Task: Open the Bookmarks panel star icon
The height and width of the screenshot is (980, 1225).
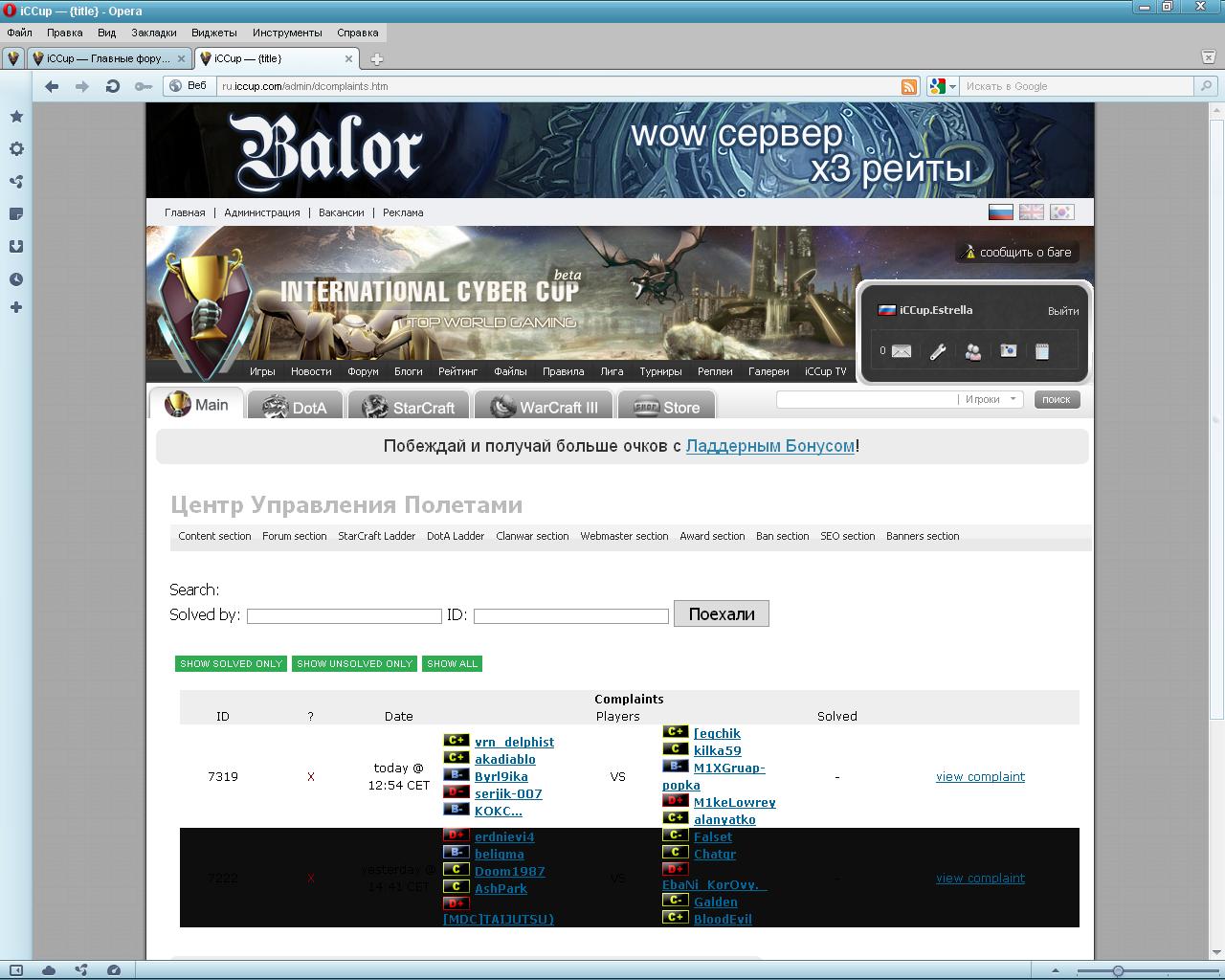Action: point(16,117)
